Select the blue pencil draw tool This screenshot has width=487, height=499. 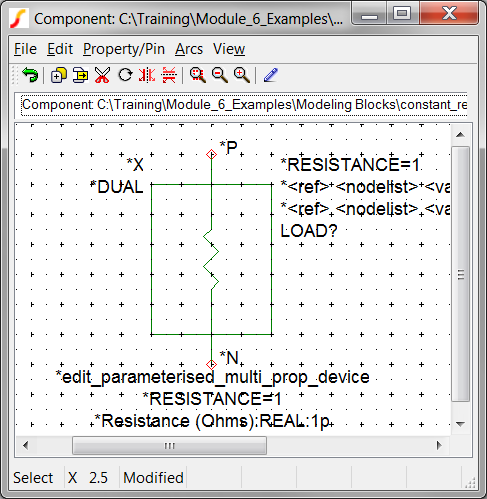tap(271, 75)
